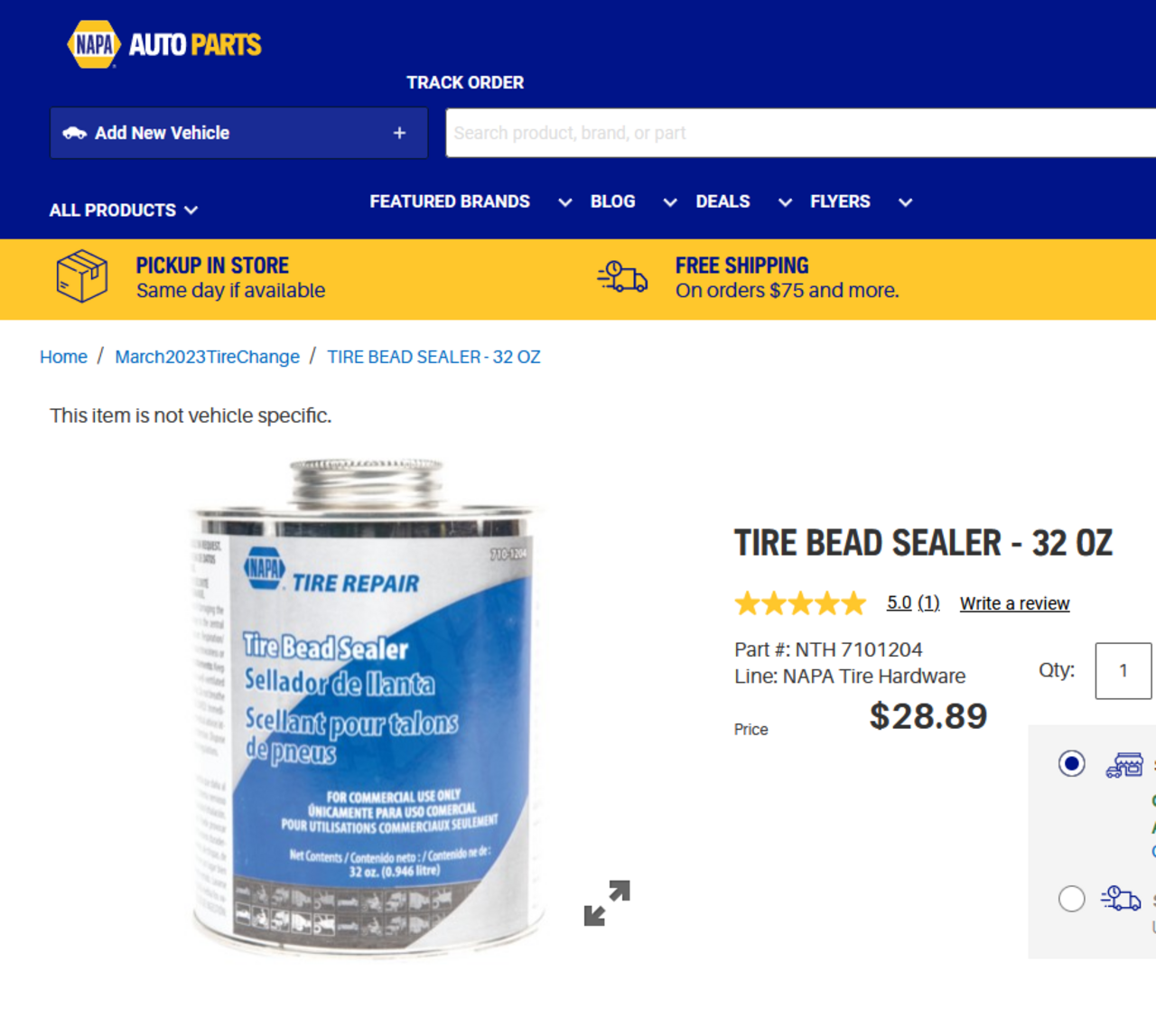1156x1036 pixels.
Task: Expand product image with fullscreen arrows icon
Action: pyautogui.click(x=607, y=903)
